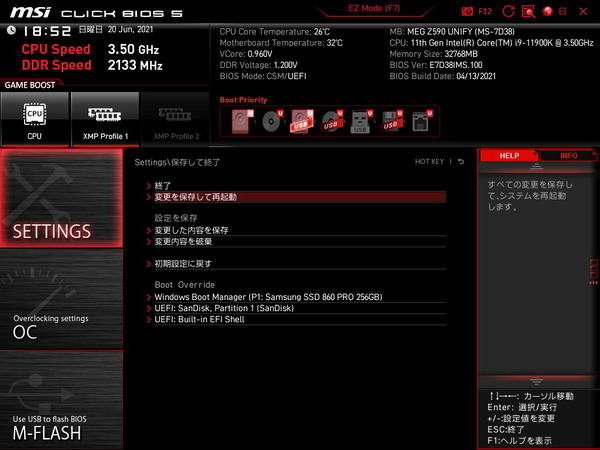The image size is (600, 450).
Task: Toggle XMP Profile 2
Action: click(x=175, y=119)
